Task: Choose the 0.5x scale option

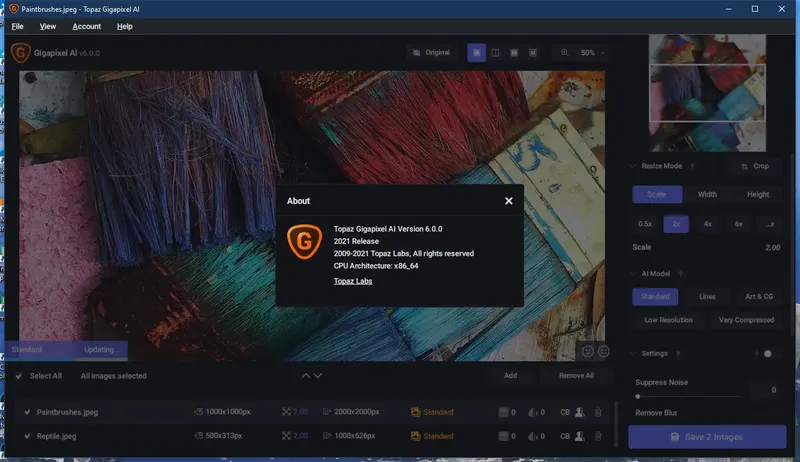Action: (645, 224)
